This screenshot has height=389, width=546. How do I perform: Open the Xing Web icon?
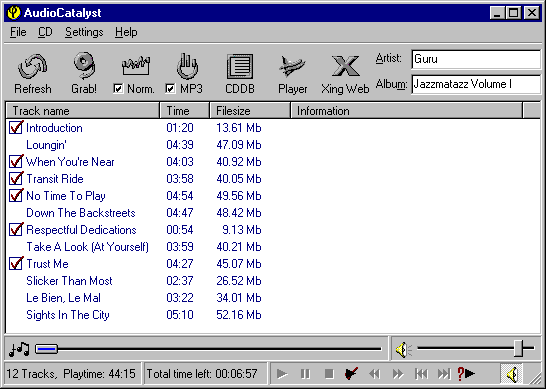345,66
